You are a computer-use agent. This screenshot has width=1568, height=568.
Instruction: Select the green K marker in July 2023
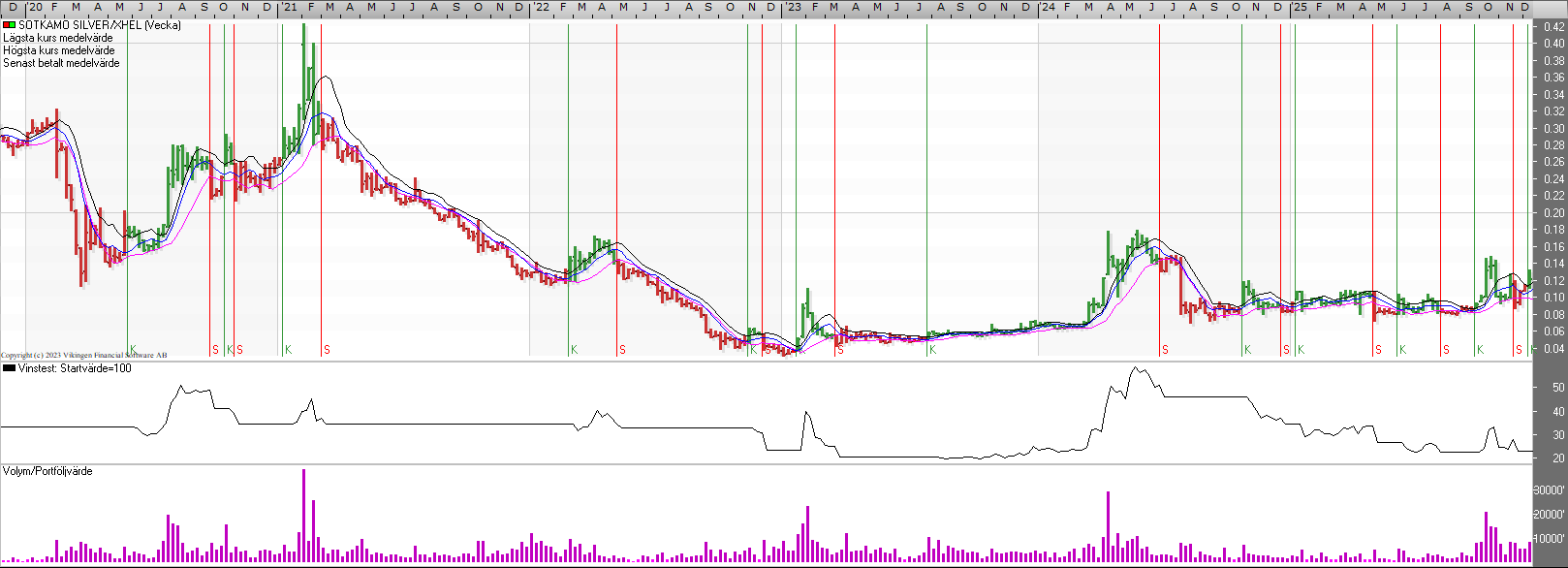pyautogui.click(x=932, y=350)
